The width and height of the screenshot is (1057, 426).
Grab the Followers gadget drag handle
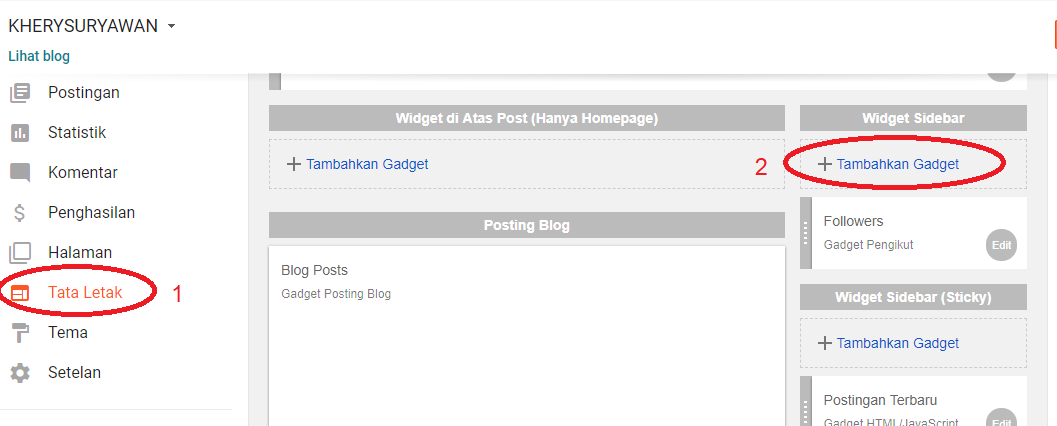806,233
